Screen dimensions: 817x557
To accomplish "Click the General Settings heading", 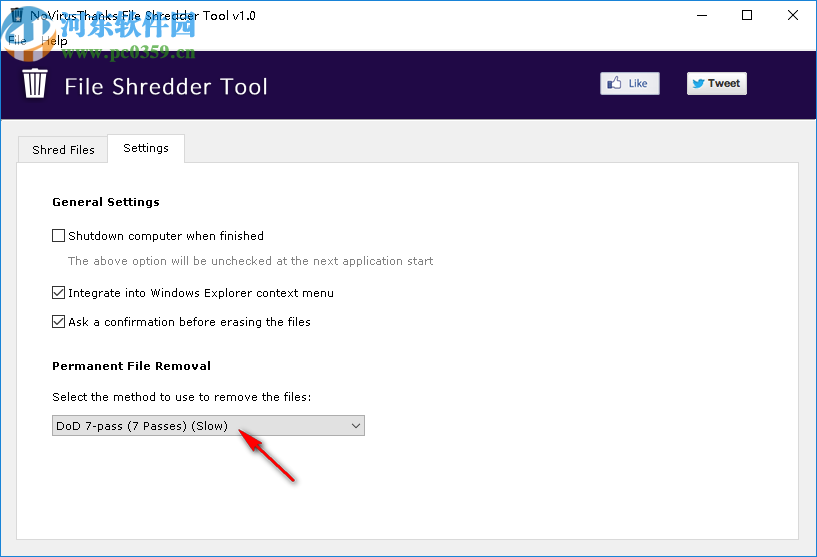I will click(x=106, y=202).
